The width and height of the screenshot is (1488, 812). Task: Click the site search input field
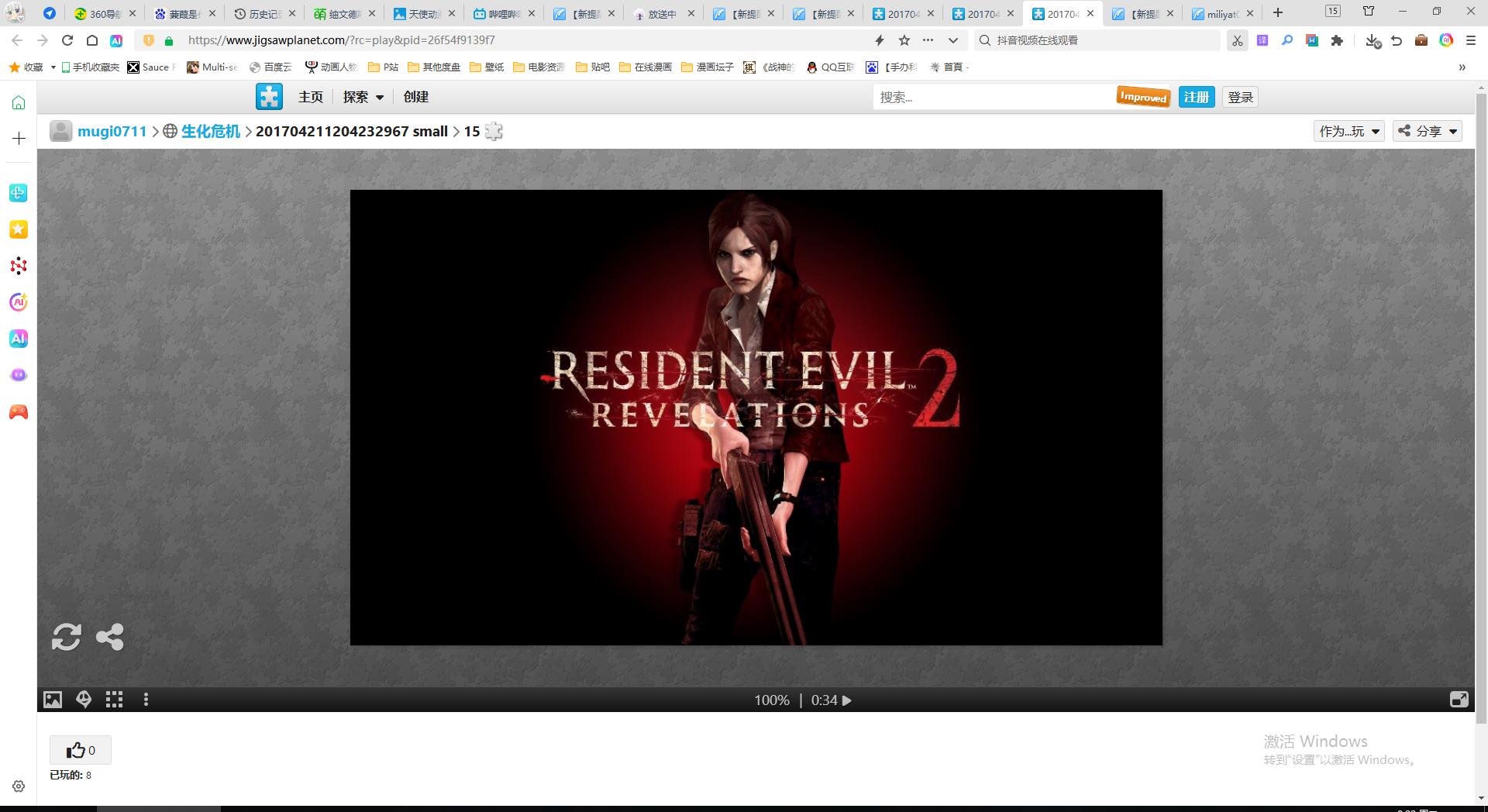tap(994, 97)
